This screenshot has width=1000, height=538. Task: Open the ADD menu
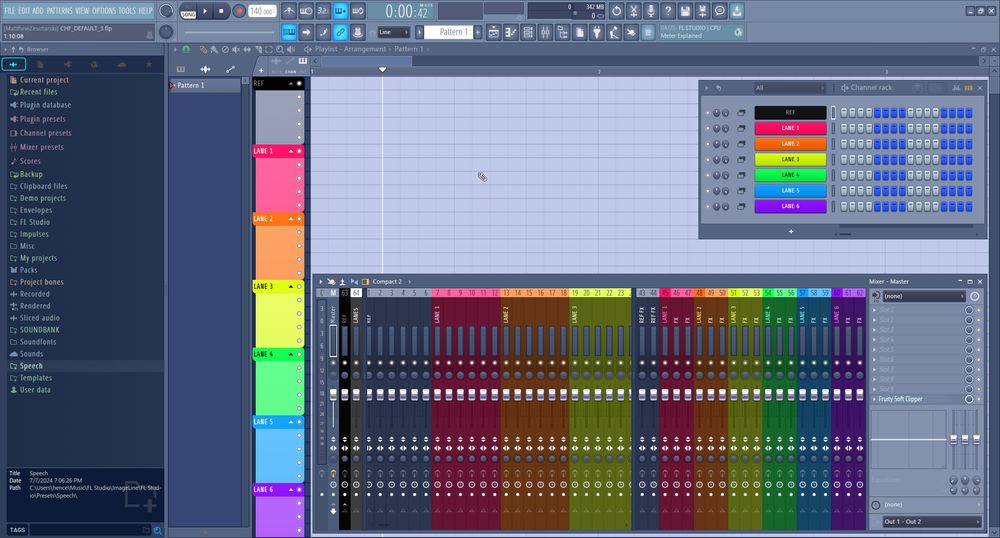tap(38, 11)
